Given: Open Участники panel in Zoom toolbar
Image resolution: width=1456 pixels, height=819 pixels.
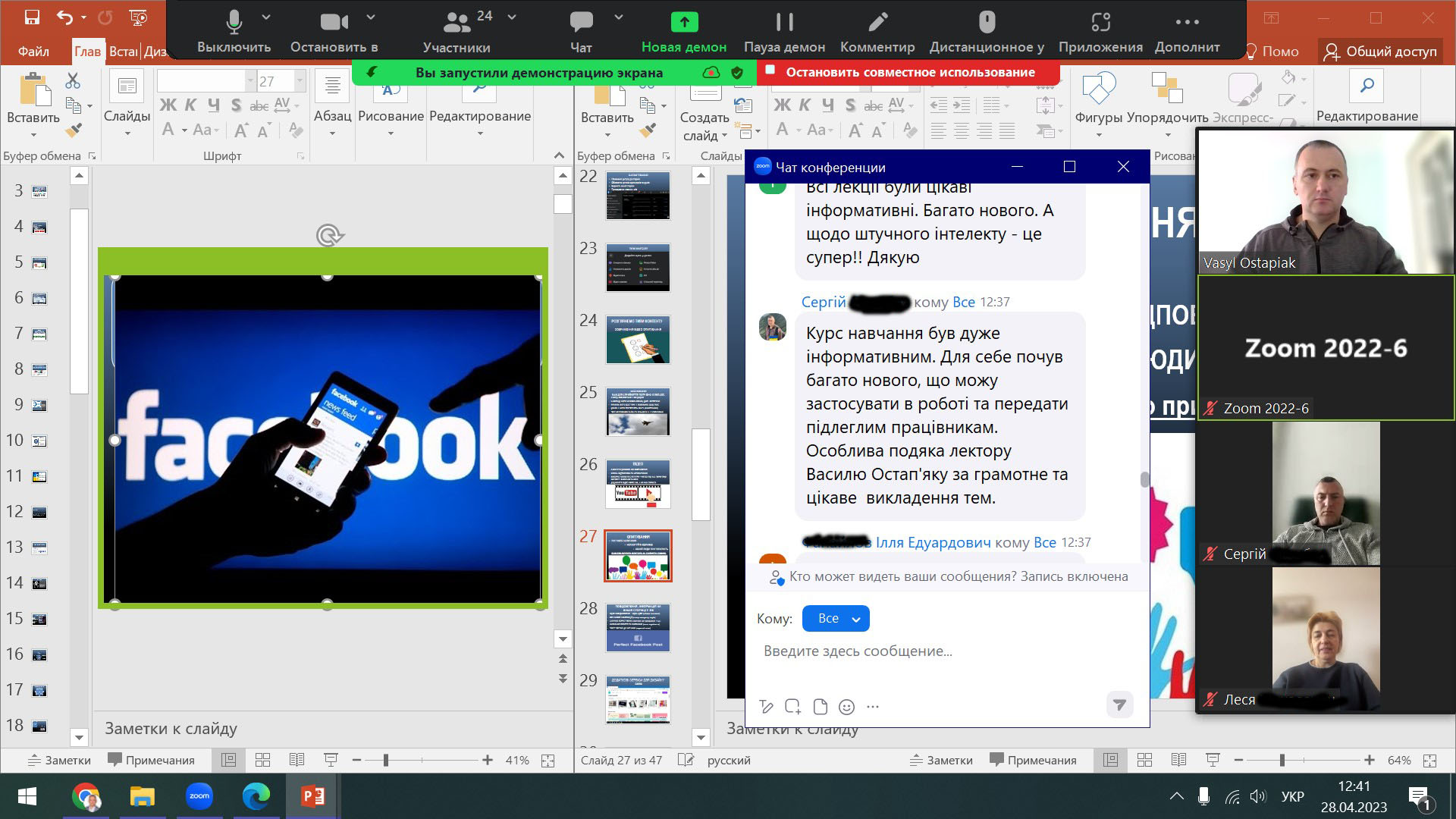Looking at the screenshot, I should coord(457,32).
